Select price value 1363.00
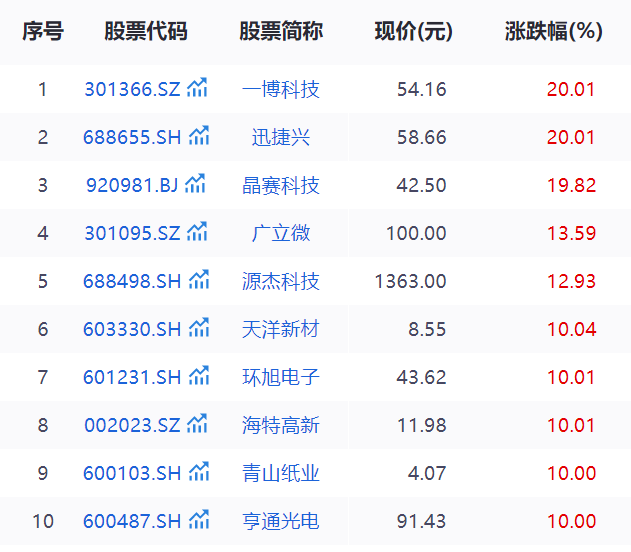The width and height of the screenshot is (631, 552). (x=410, y=281)
